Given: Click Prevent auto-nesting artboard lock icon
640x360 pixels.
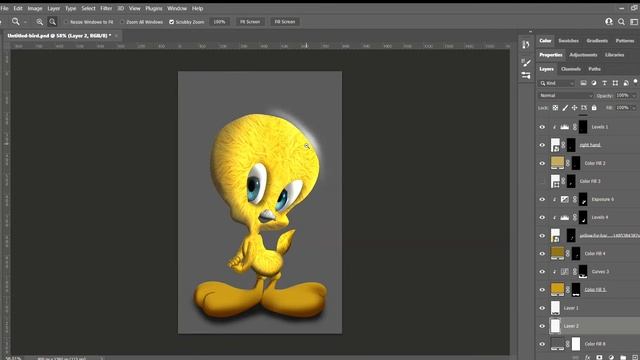Looking at the screenshot, I should pyautogui.click(x=584, y=108).
